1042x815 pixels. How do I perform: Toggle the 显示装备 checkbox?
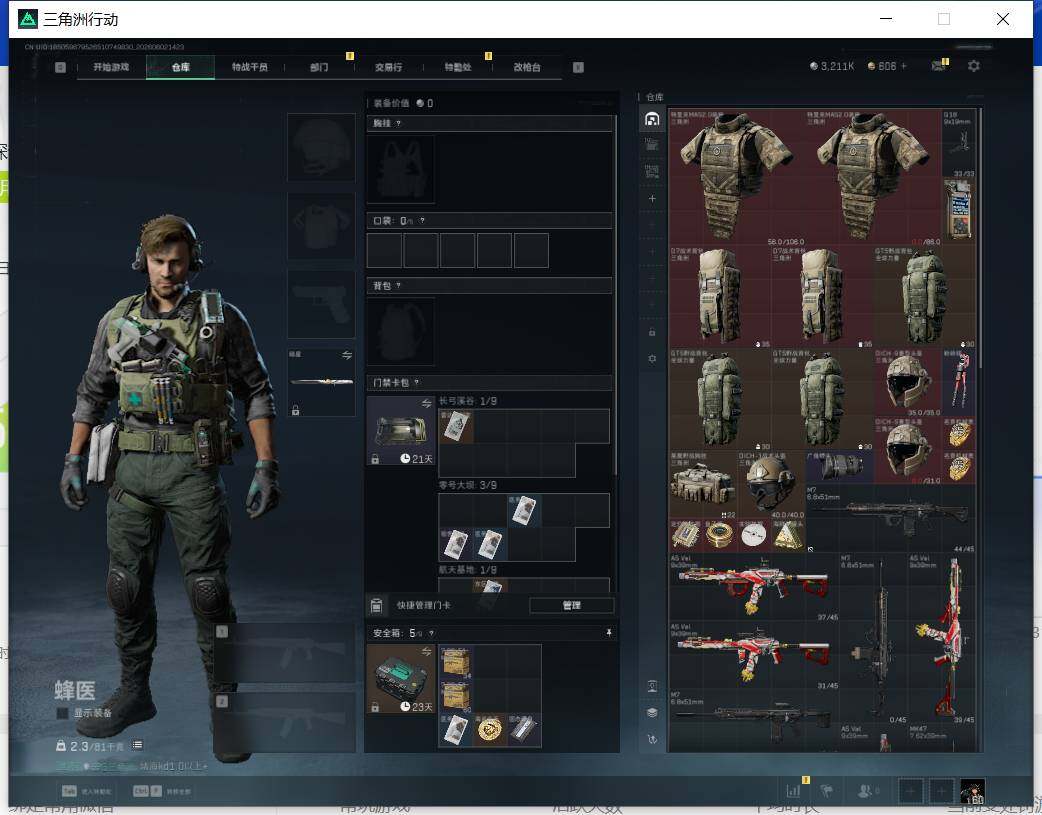point(62,713)
